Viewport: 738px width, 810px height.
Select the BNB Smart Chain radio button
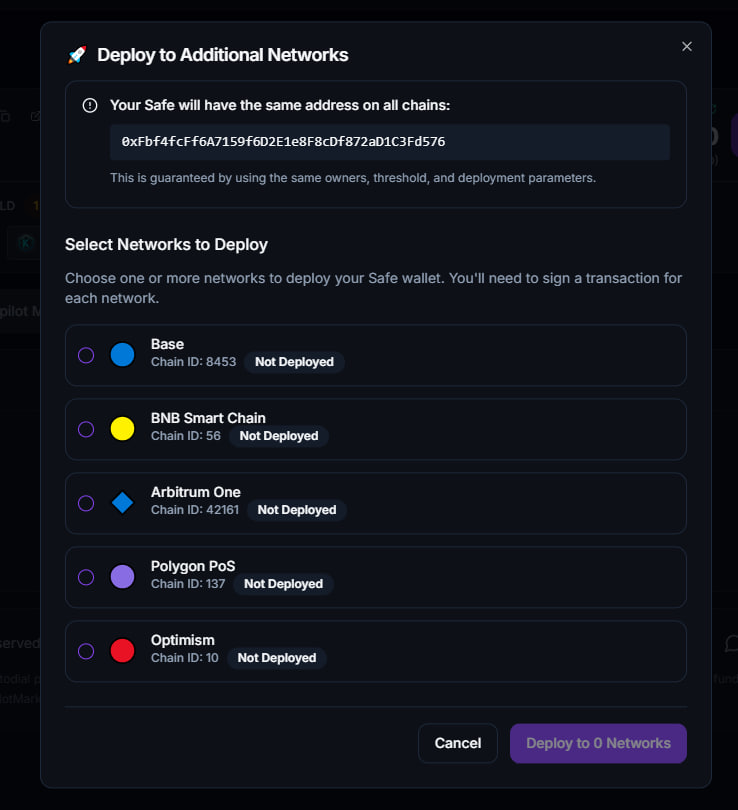(x=86, y=429)
